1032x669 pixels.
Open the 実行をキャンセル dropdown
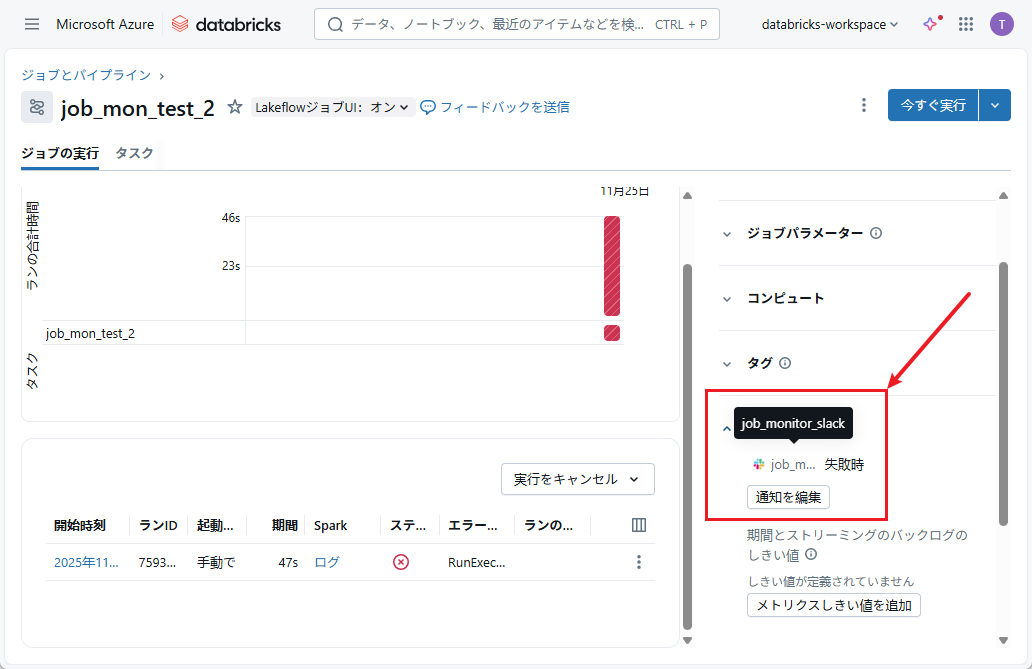coord(577,479)
